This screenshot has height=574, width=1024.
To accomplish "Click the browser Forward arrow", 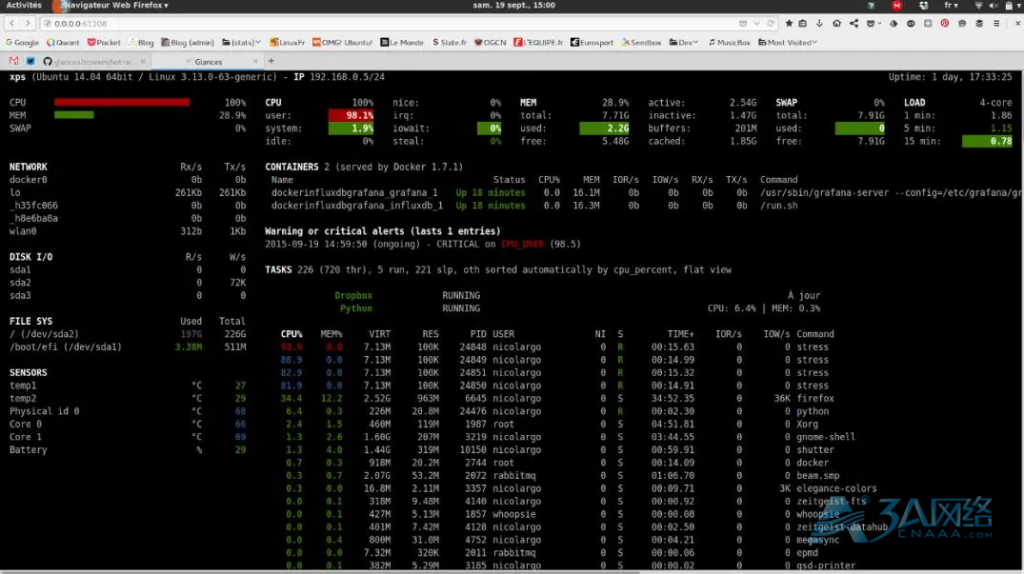I will tap(27, 24).
